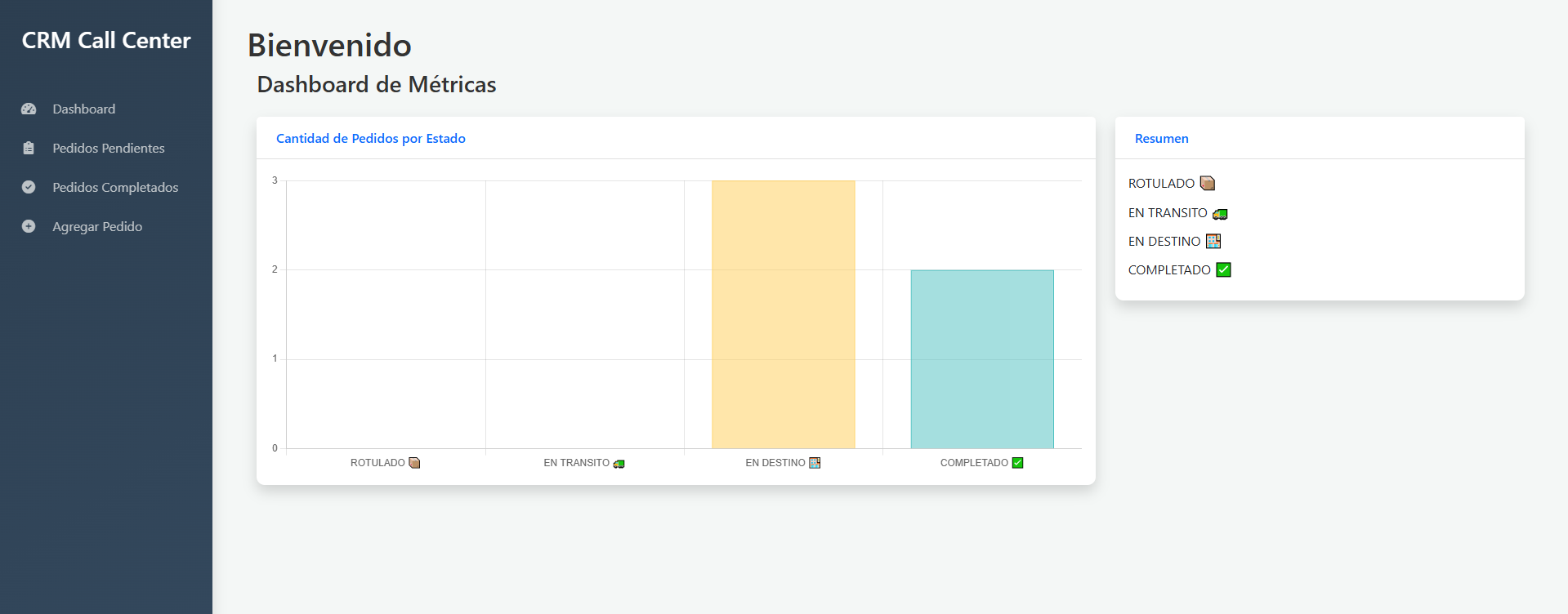Viewport: 1568px width, 614px height.
Task: Click the Cantidad de Pedidos por Estado heading
Action: pyautogui.click(x=370, y=138)
